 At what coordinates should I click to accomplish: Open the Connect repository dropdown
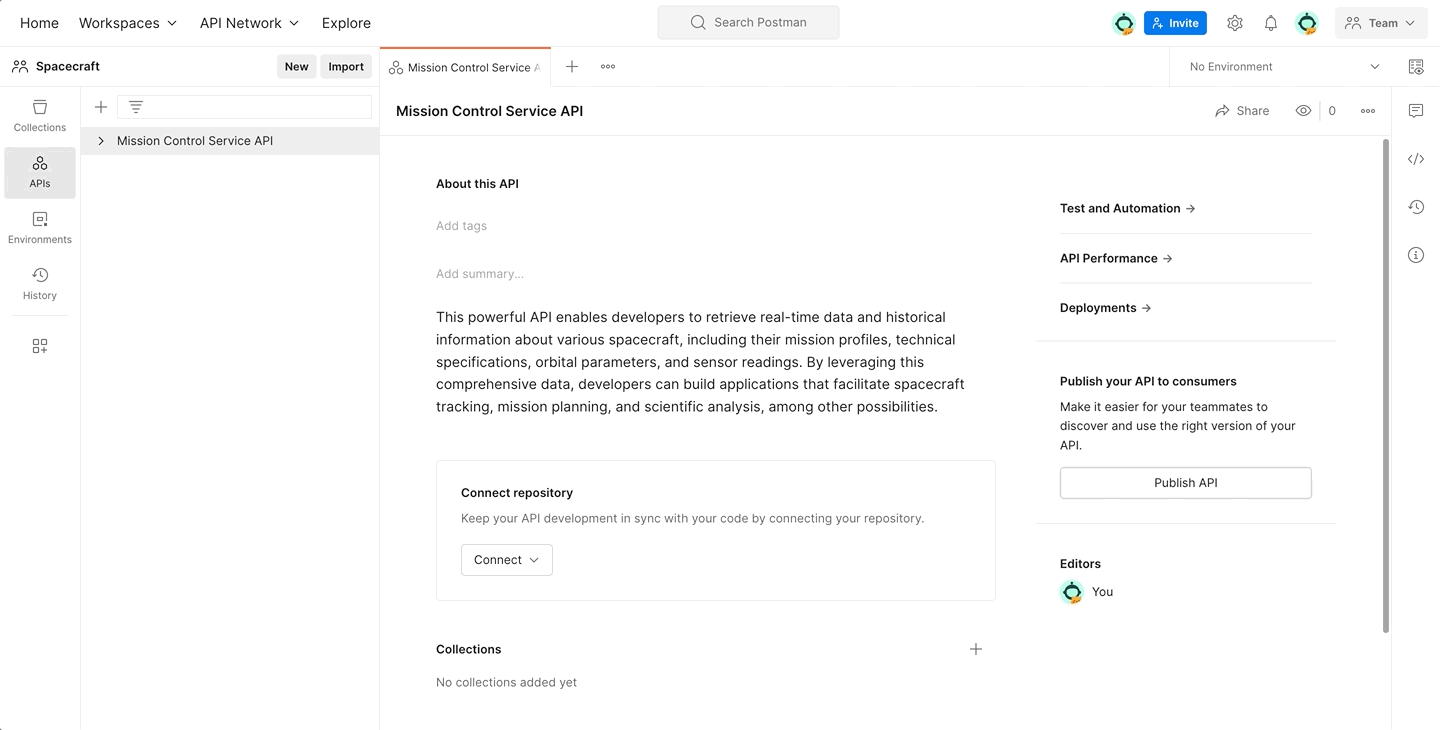(506, 560)
